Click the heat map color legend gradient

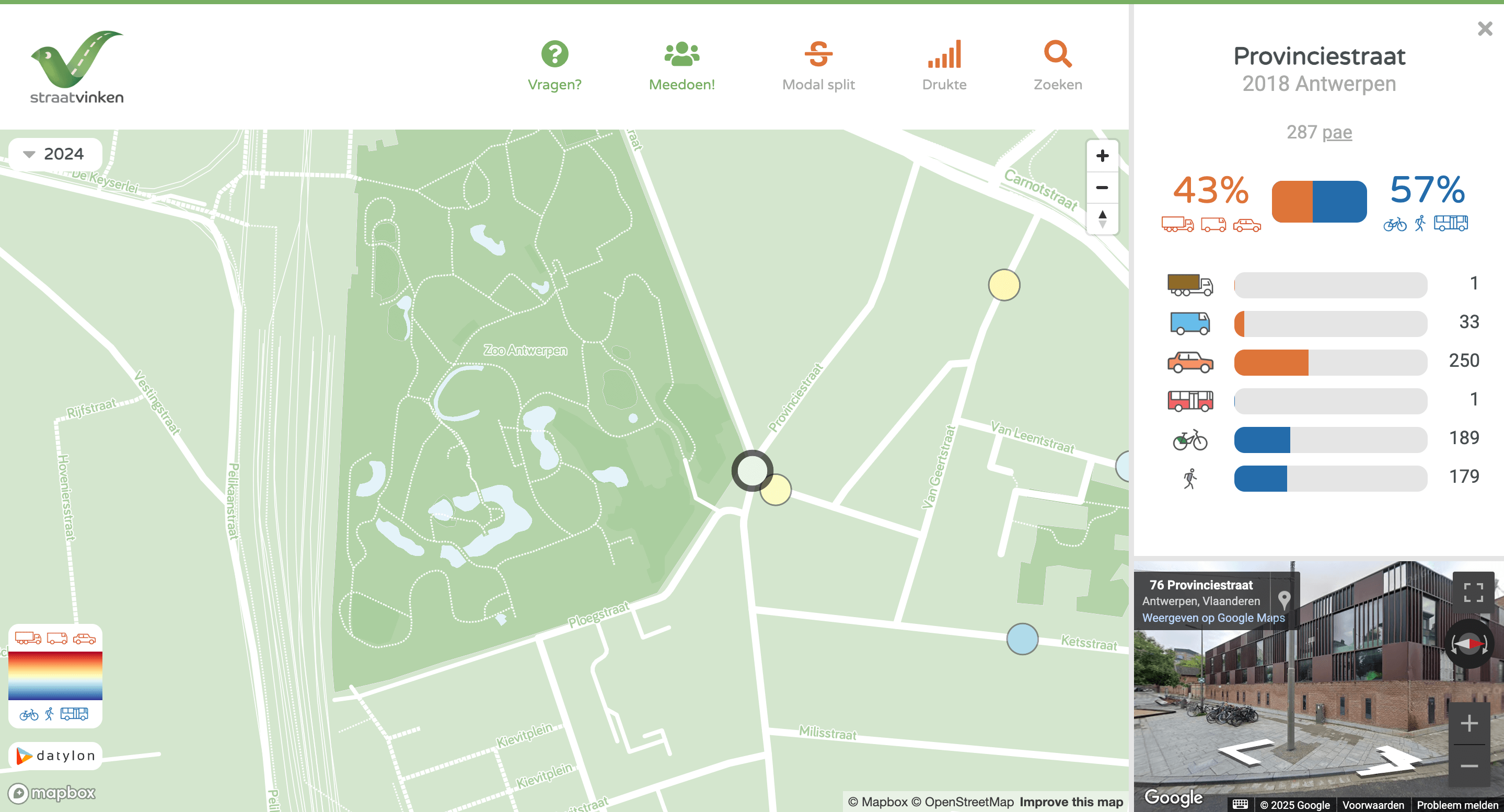click(54, 677)
